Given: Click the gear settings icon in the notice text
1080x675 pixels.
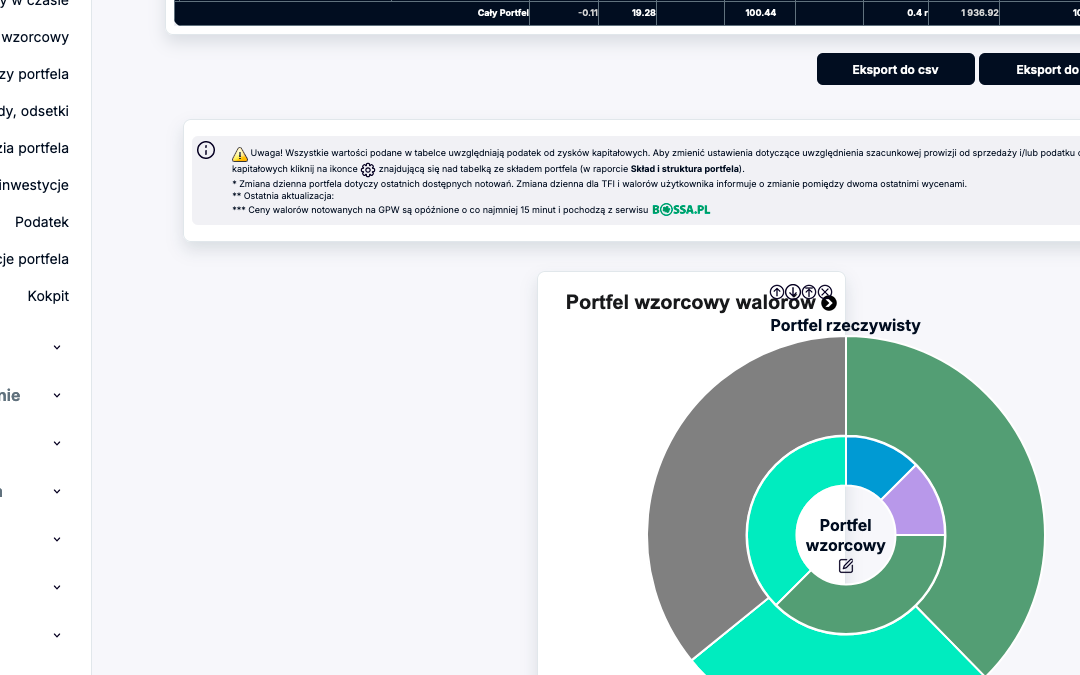Looking at the screenshot, I should click(x=368, y=170).
